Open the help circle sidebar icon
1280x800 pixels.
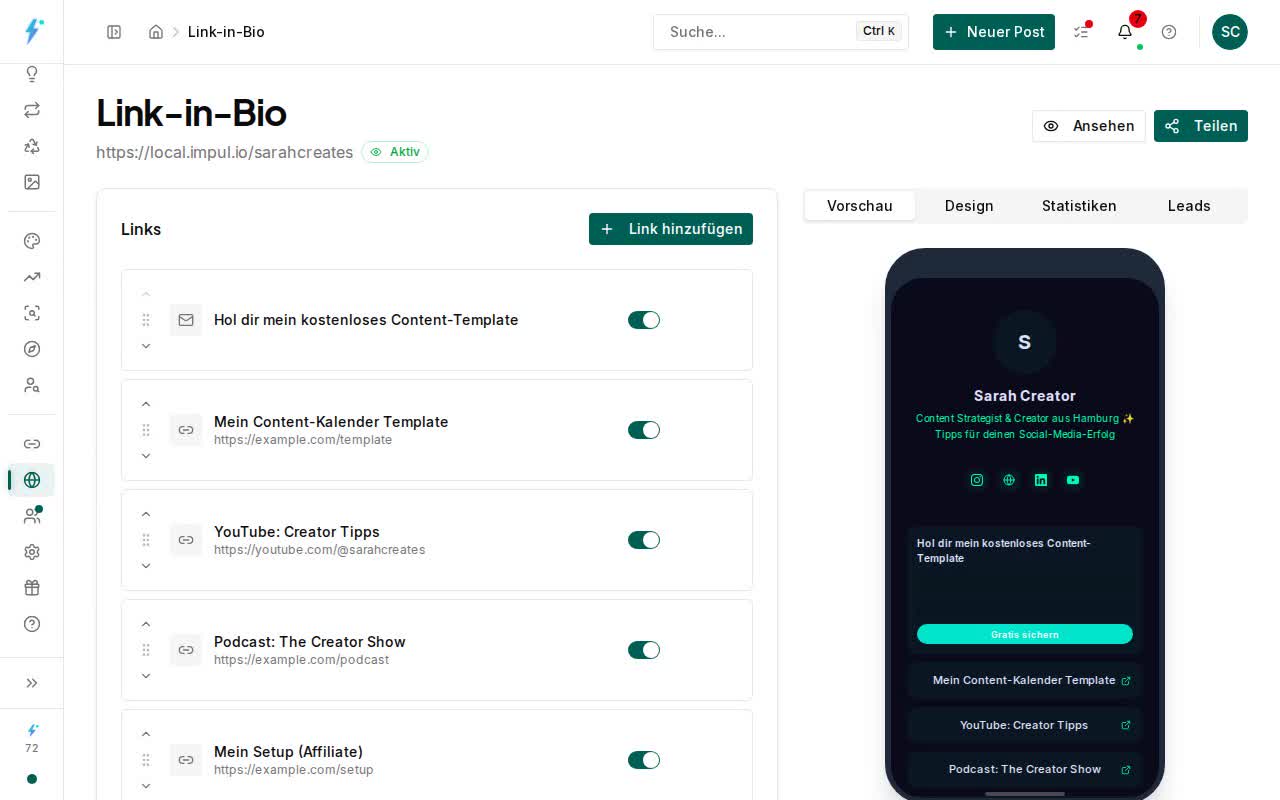[32, 624]
